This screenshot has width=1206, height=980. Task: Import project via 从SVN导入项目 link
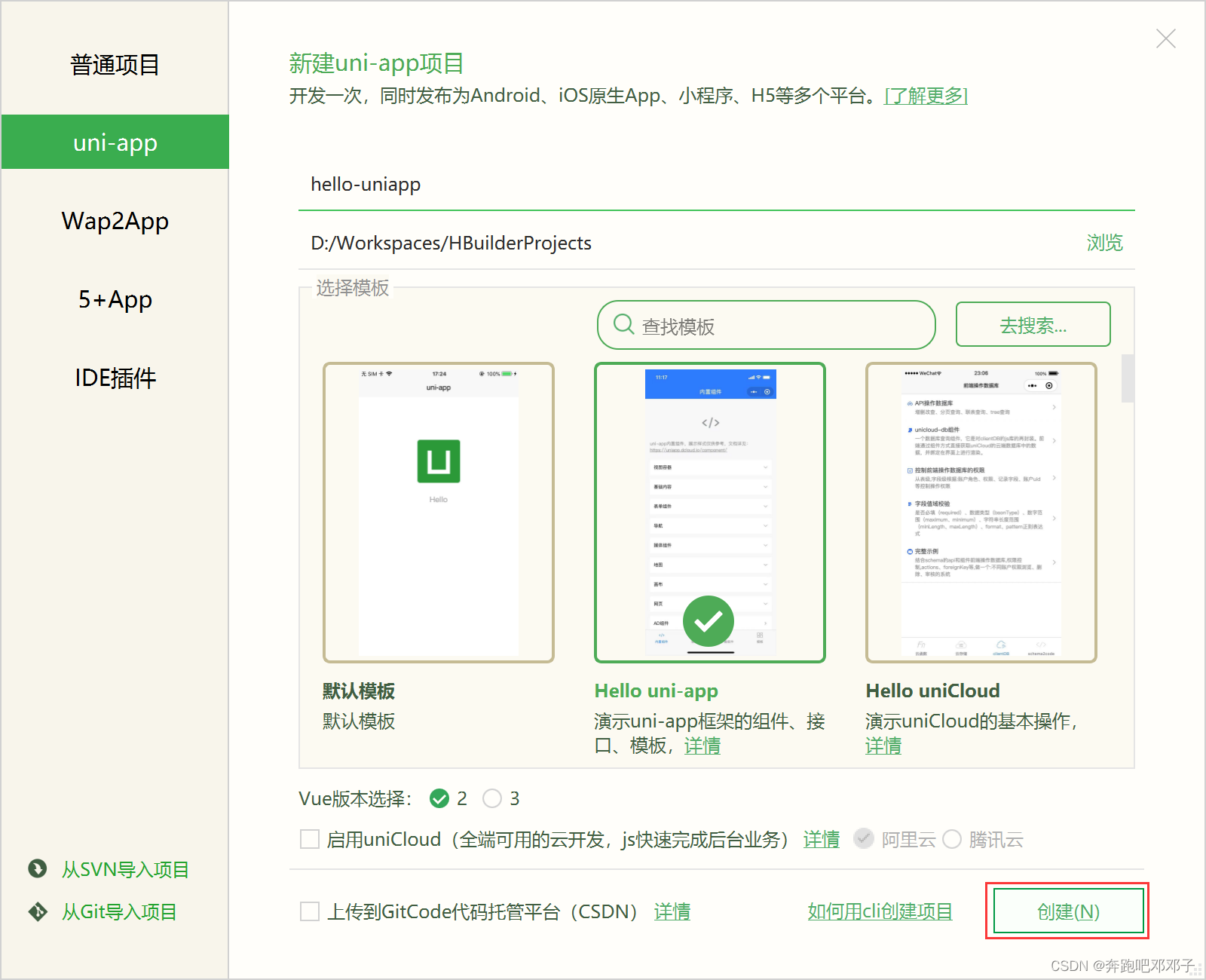[x=125, y=869]
